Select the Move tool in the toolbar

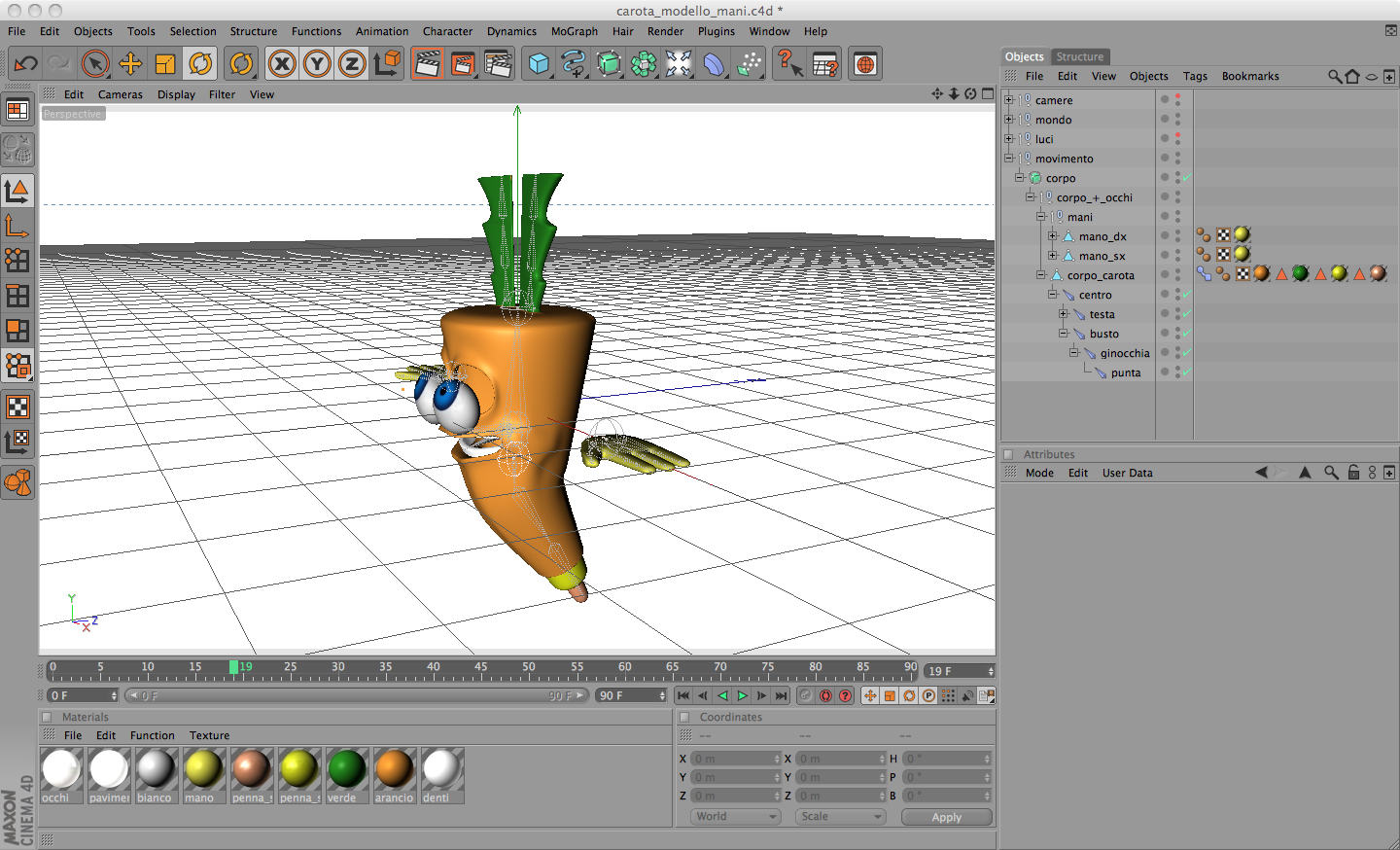tap(130, 64)
